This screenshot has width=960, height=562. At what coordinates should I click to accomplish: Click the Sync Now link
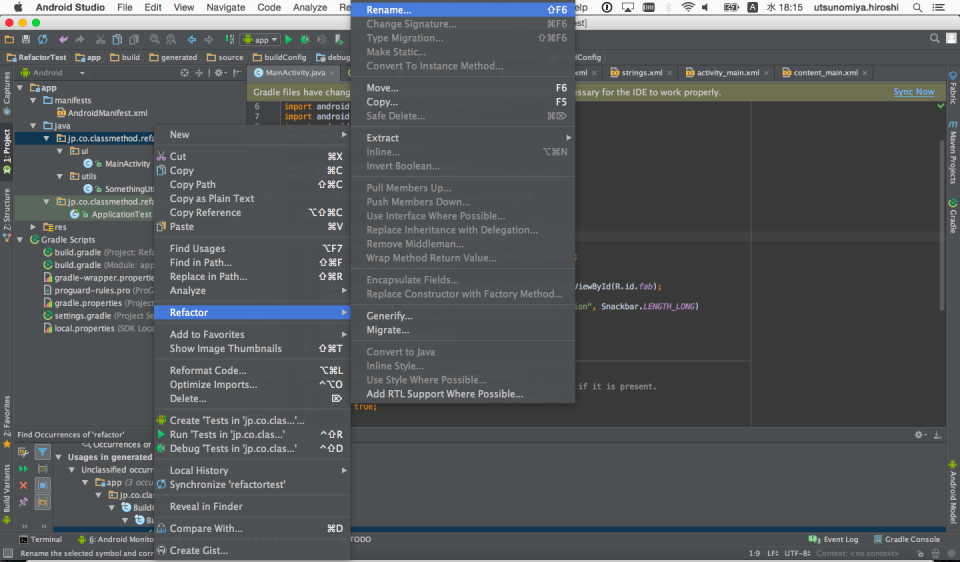click(x=913, y=92)
